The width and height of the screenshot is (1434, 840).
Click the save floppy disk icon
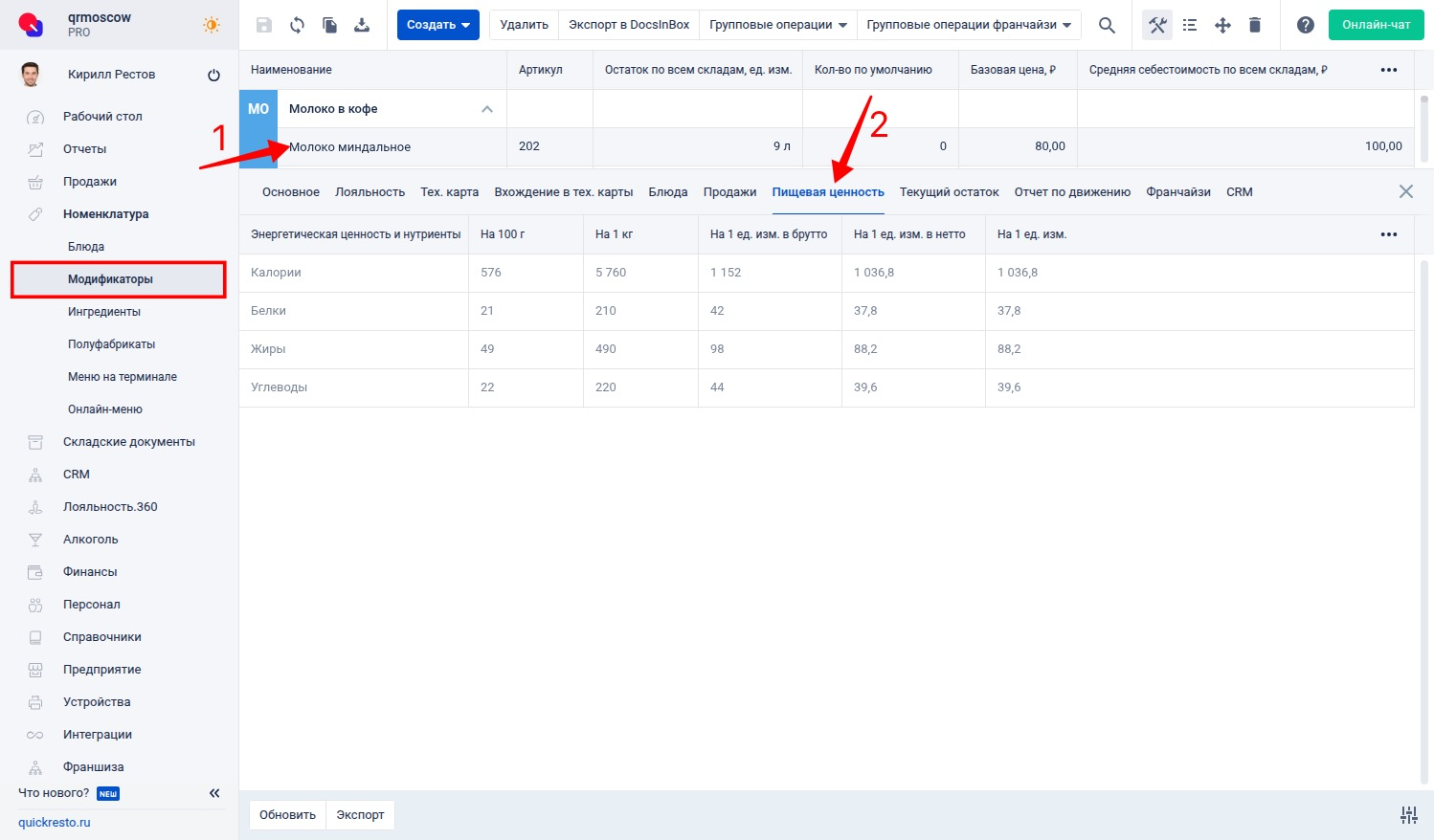point(264,25)
